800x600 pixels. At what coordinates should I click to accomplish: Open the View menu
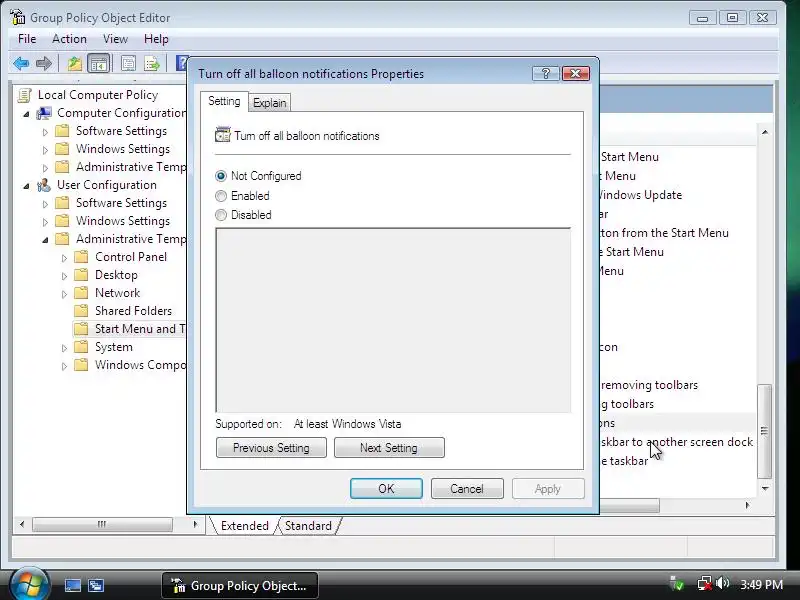115,39
